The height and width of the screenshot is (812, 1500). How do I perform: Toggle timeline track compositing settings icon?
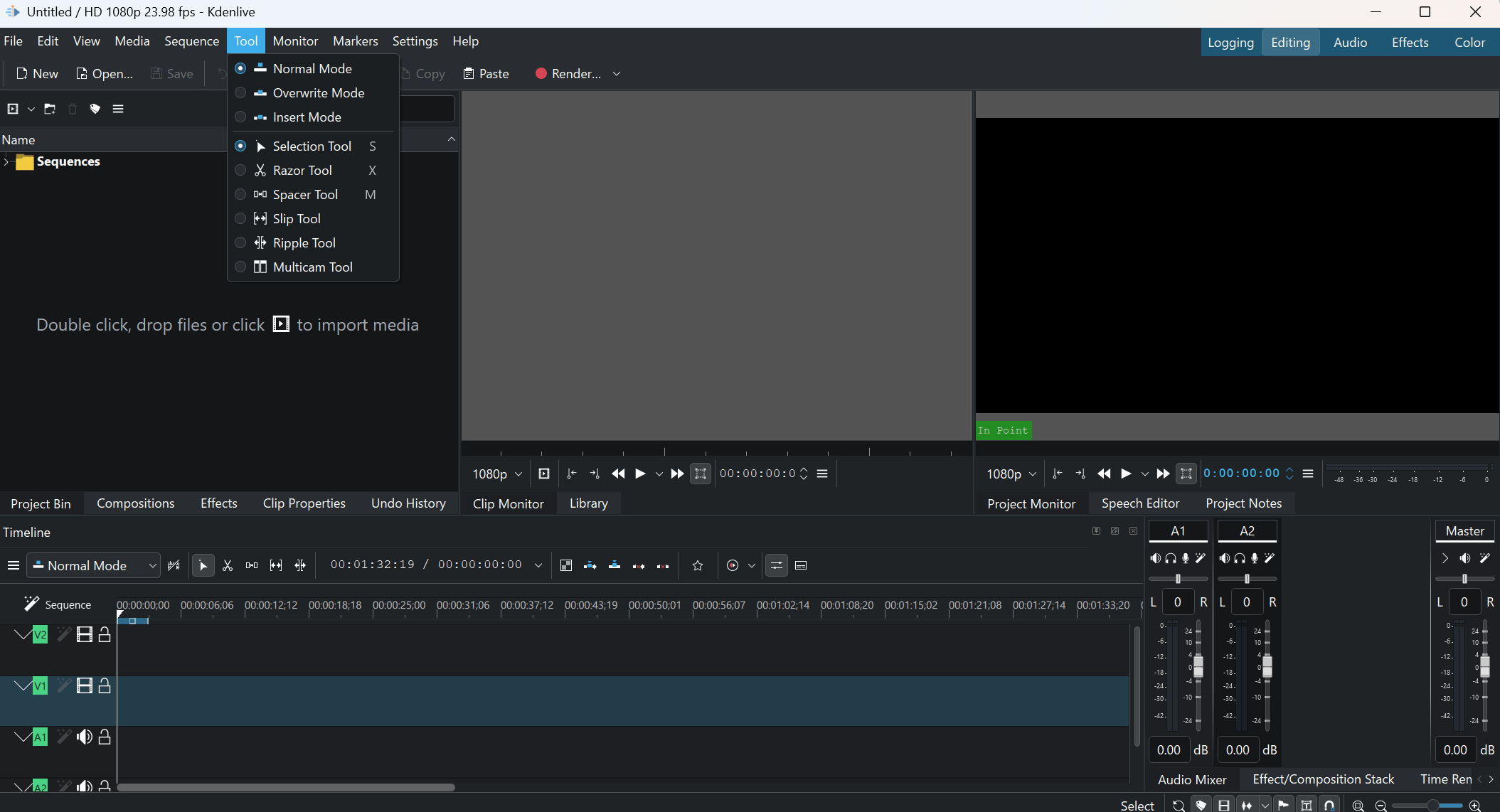point(777,565)
